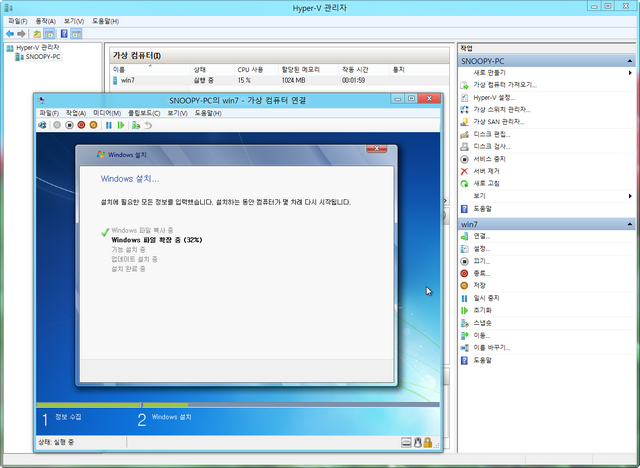
Task: Click the up-folder icon in Hyper-V toolbar
Action: click(37, 34)
